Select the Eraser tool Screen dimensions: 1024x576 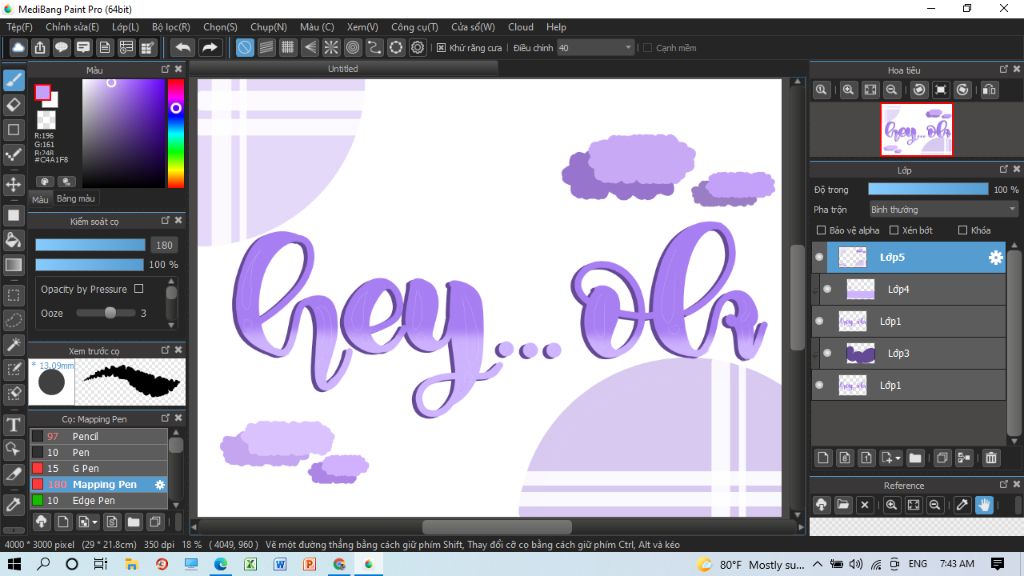pyautogui.click(x=14, y=104)
